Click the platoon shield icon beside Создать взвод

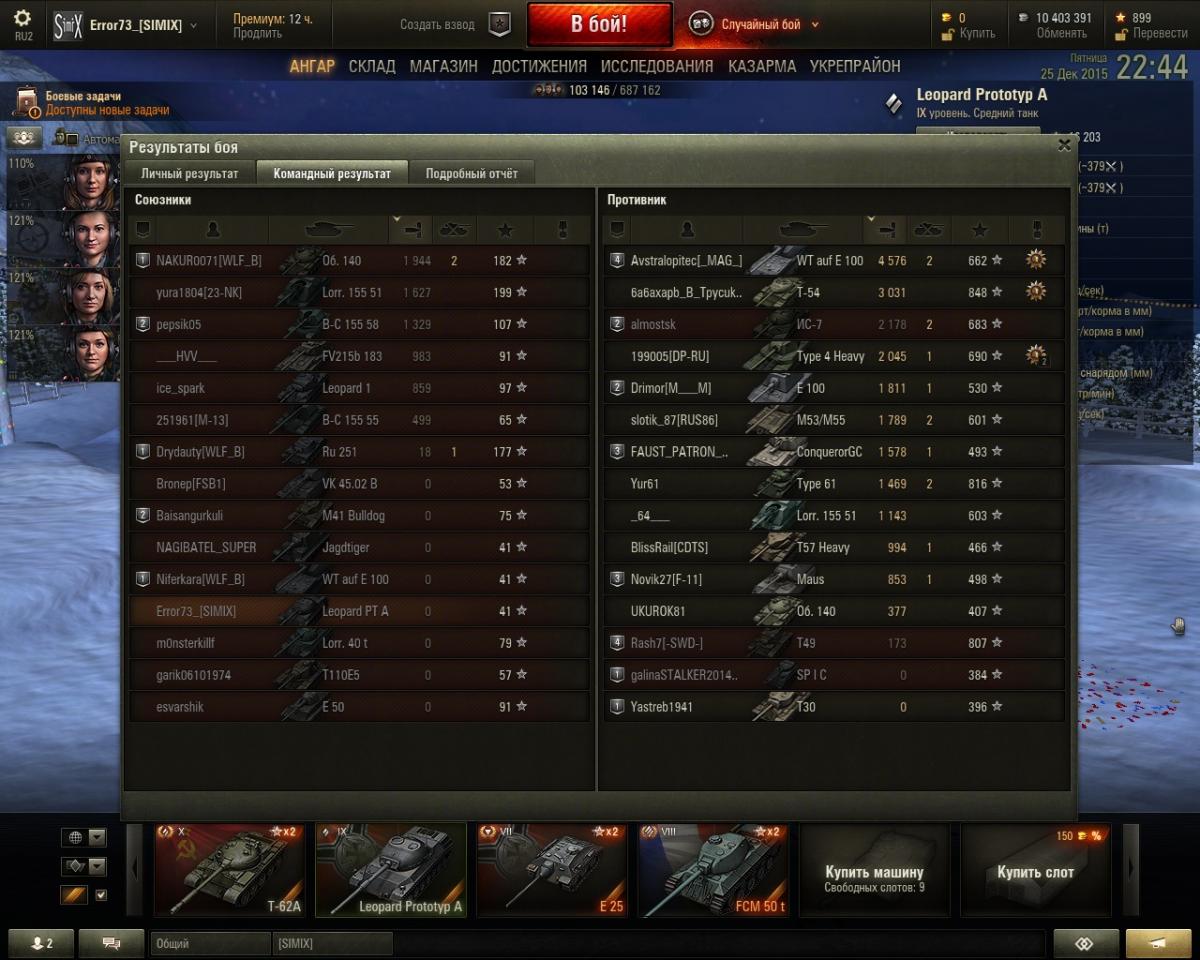tap(500, 24)
